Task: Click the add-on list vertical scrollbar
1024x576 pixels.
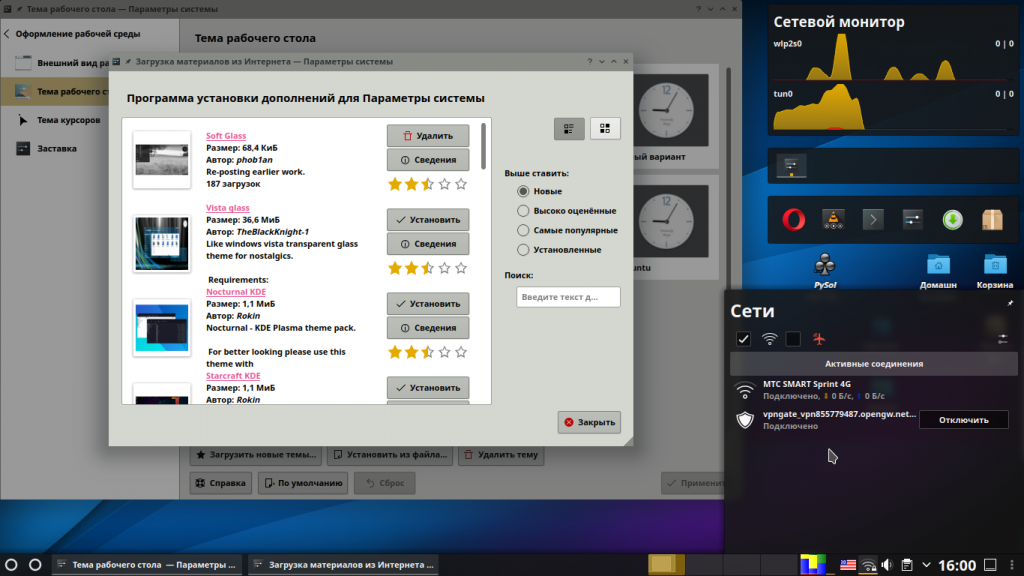Action: pyautogui.click(x=483, y=146)
